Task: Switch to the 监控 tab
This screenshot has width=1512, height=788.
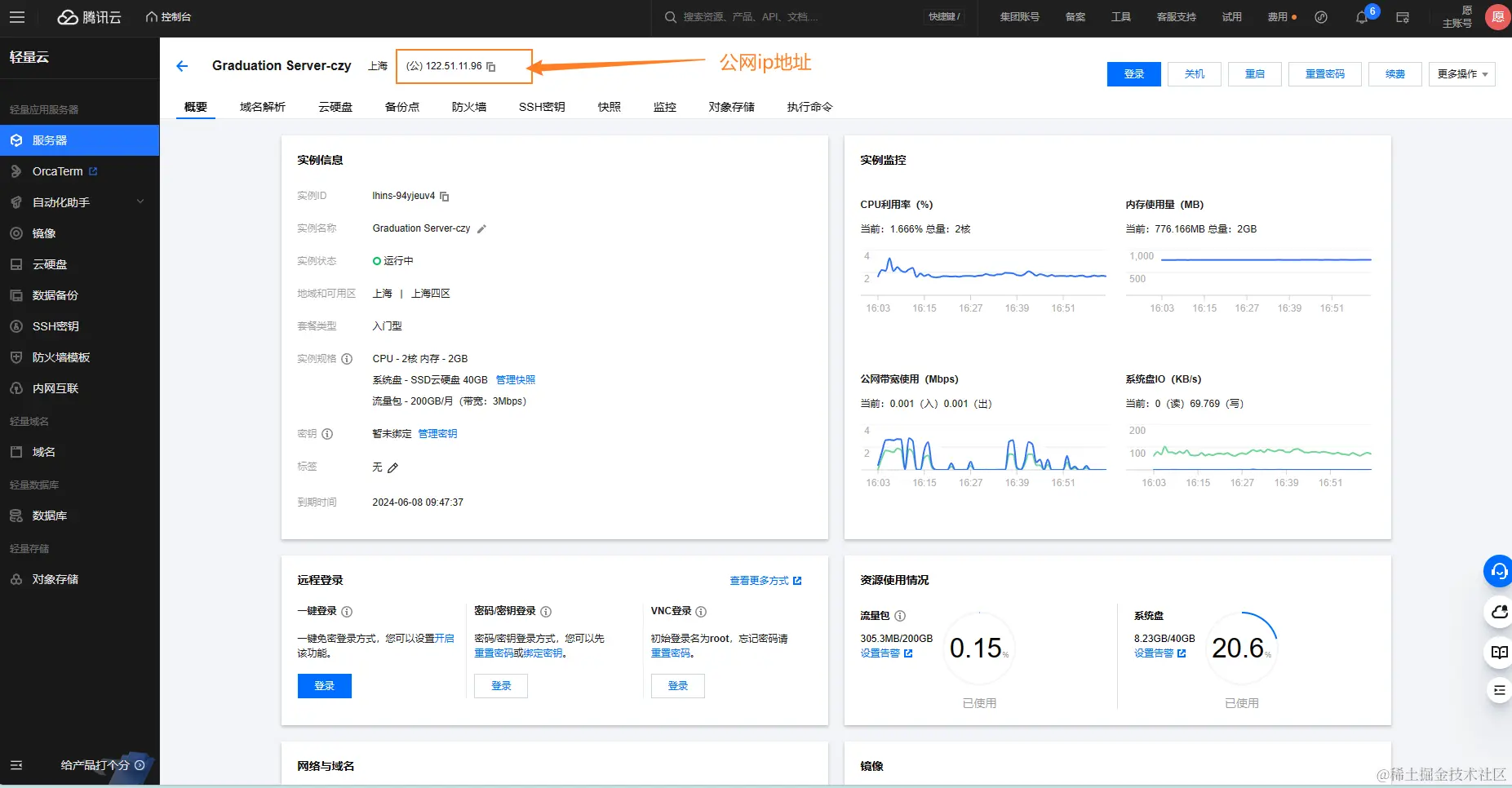Action: tap(665, 107)
